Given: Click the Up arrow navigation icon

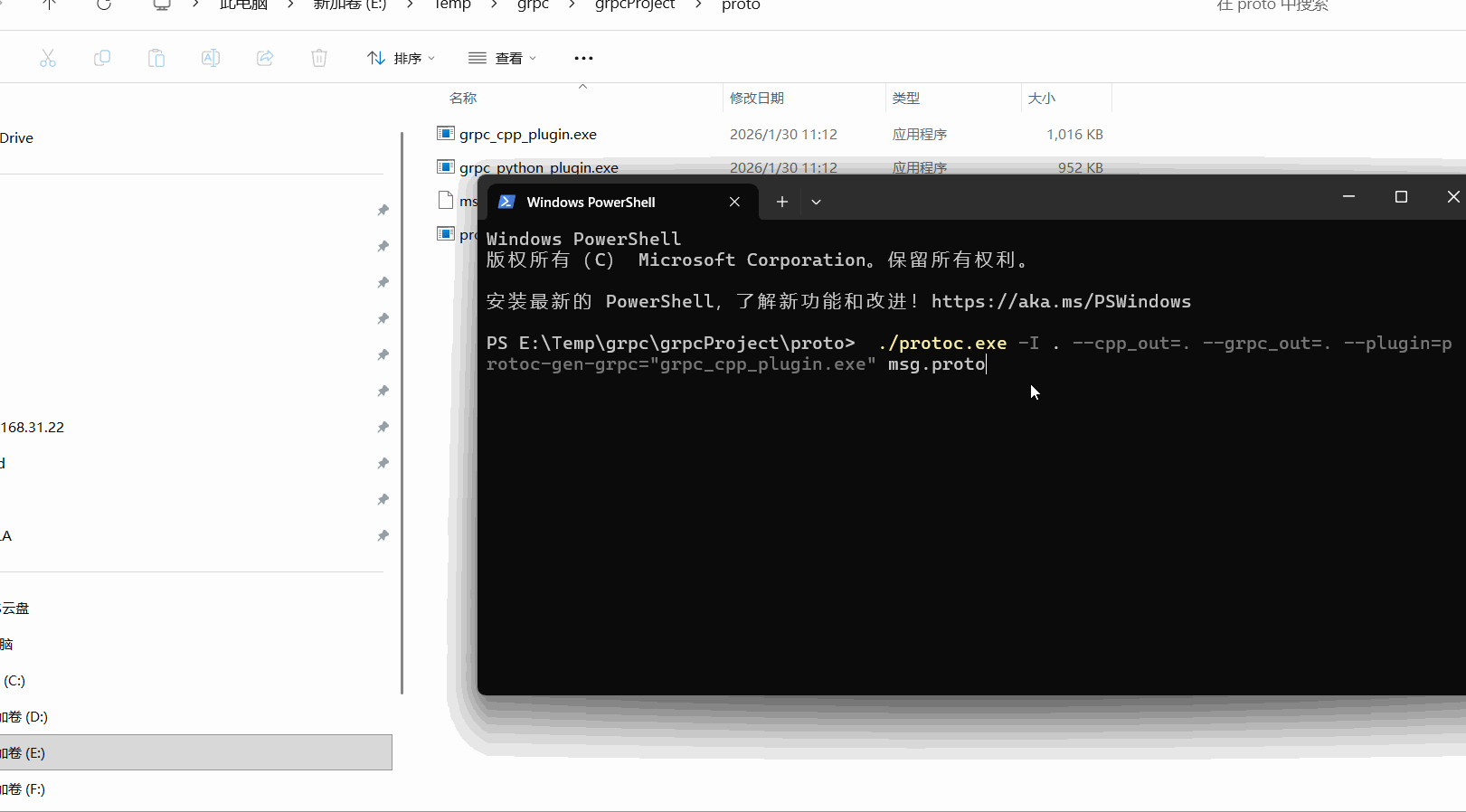Looking at the screenshot, I should pyautogui.click(x=49, y=5).
